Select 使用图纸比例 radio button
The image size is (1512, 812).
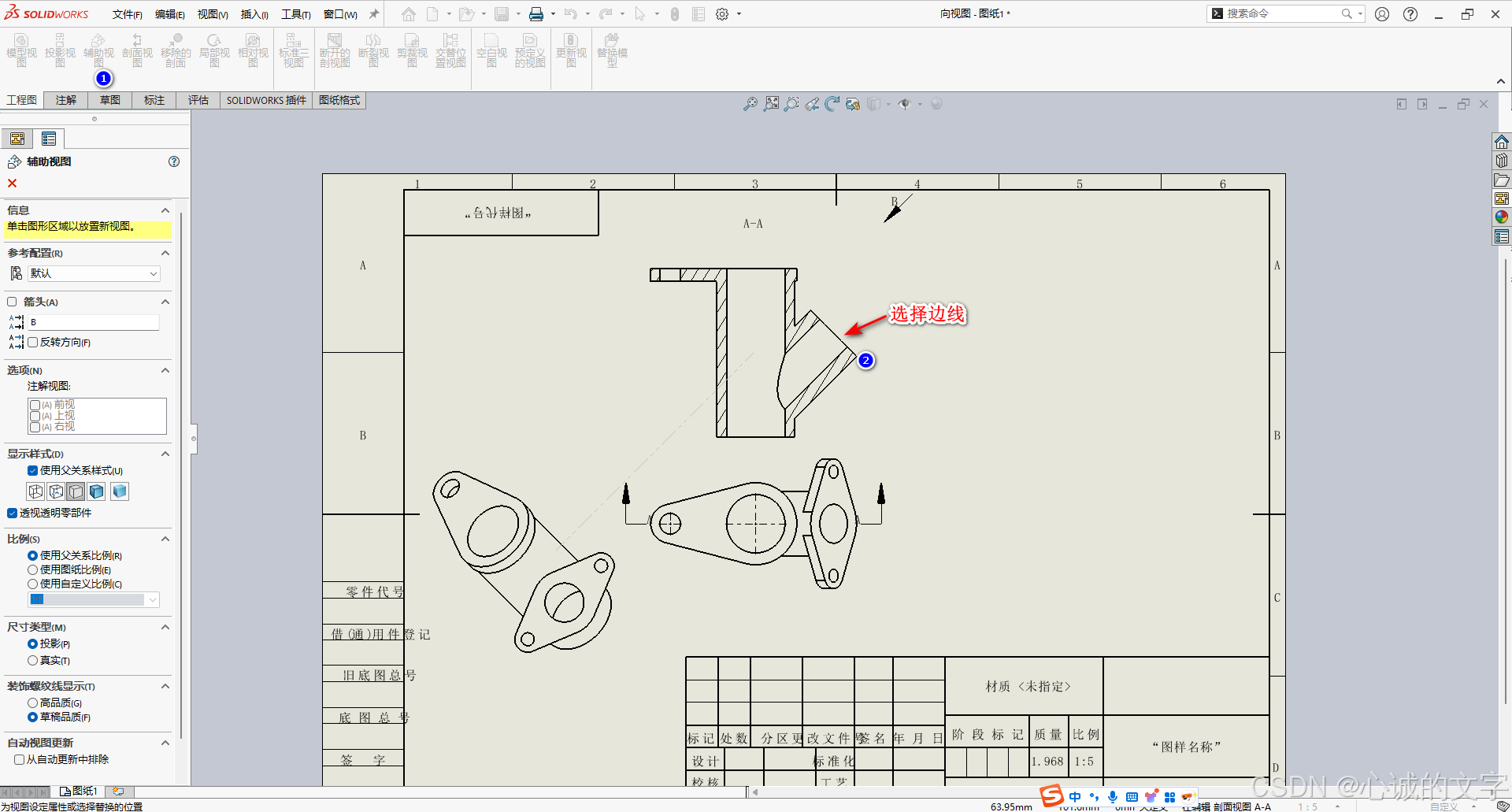coord(32,569)
